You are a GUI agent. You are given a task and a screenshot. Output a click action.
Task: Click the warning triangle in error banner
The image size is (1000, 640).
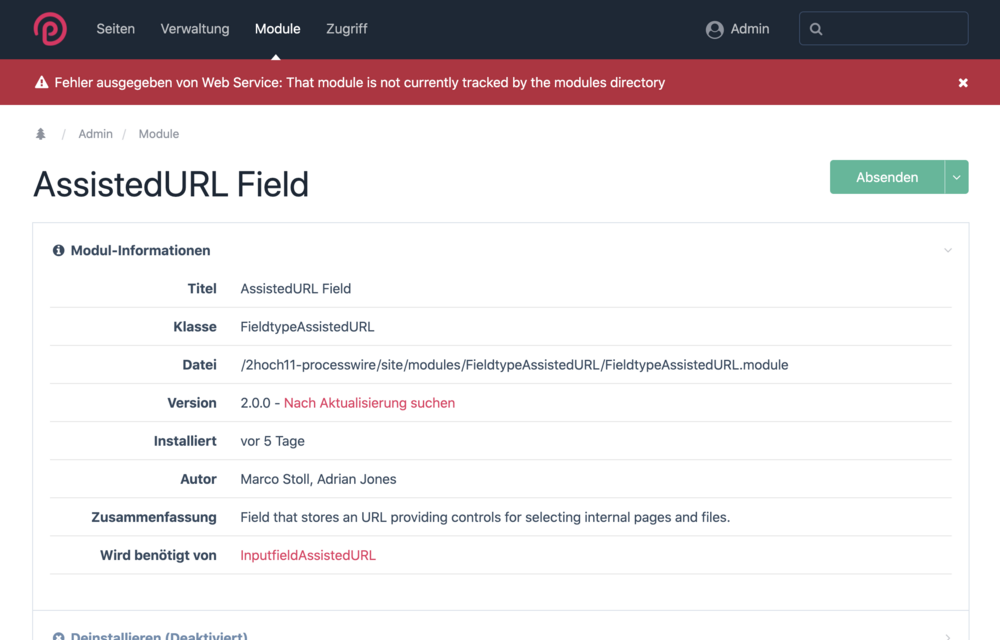coord(41,83)
